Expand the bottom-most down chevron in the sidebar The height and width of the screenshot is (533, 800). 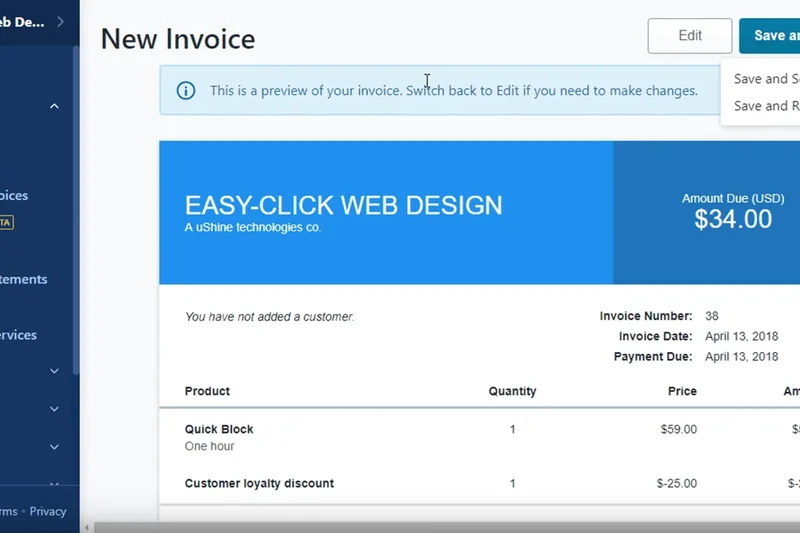point(54,484)
